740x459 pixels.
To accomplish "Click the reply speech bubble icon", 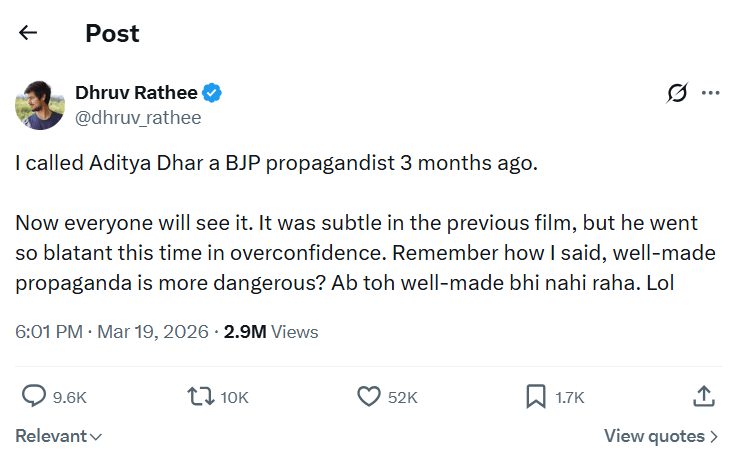I will click(34, 397).
